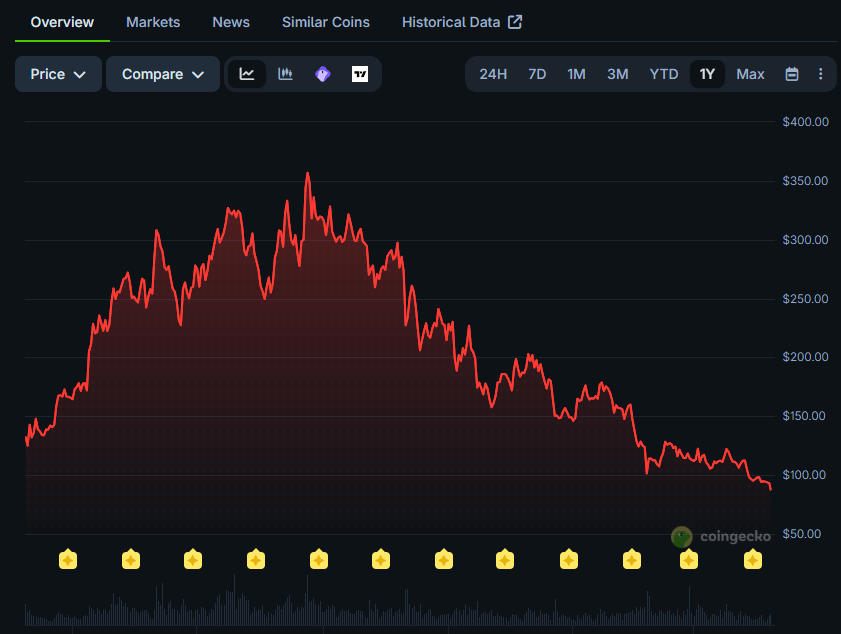Click the last yellow event marker

pyautogui.click(x=753, y=559)
